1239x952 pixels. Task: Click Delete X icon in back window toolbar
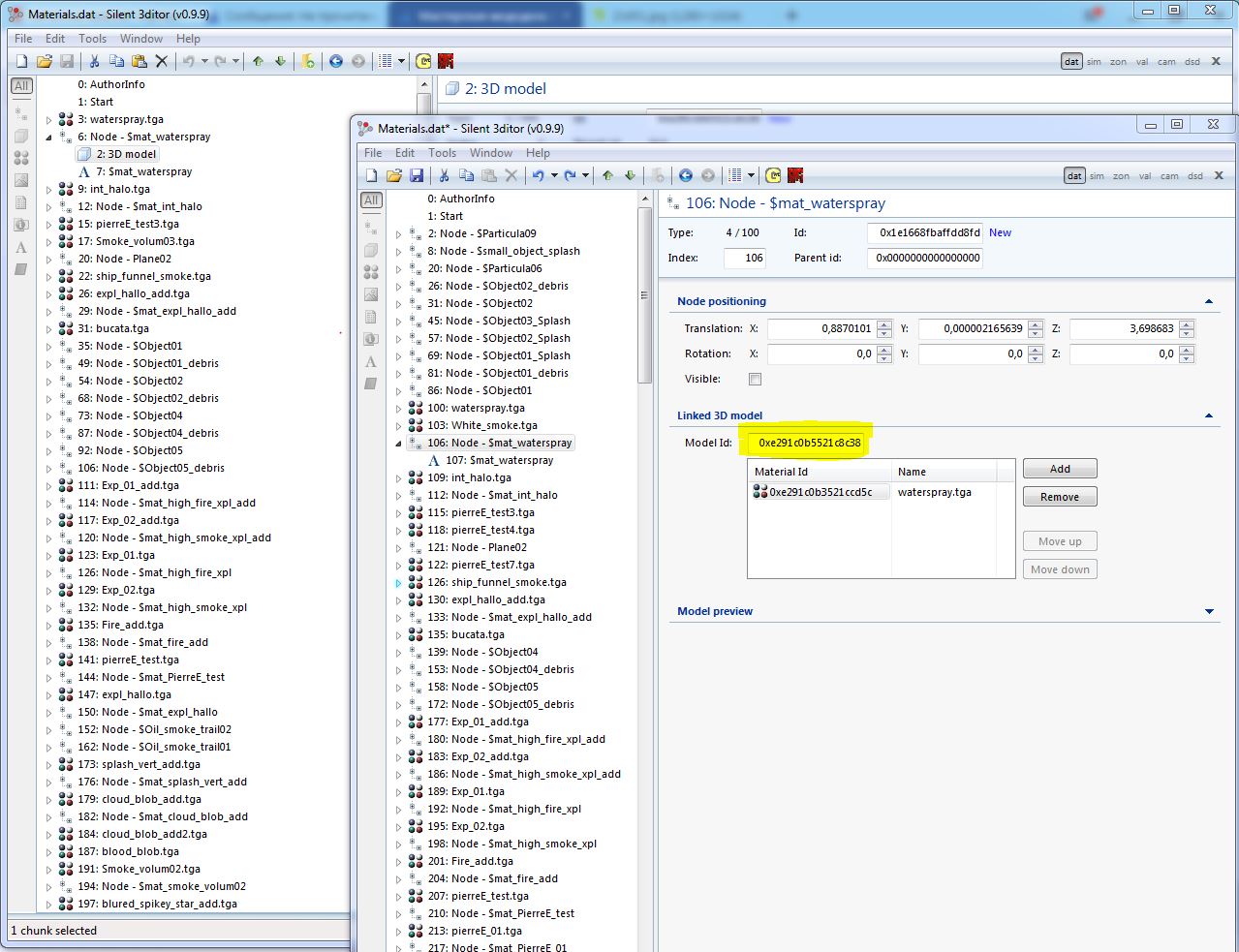tap(162, 61)
